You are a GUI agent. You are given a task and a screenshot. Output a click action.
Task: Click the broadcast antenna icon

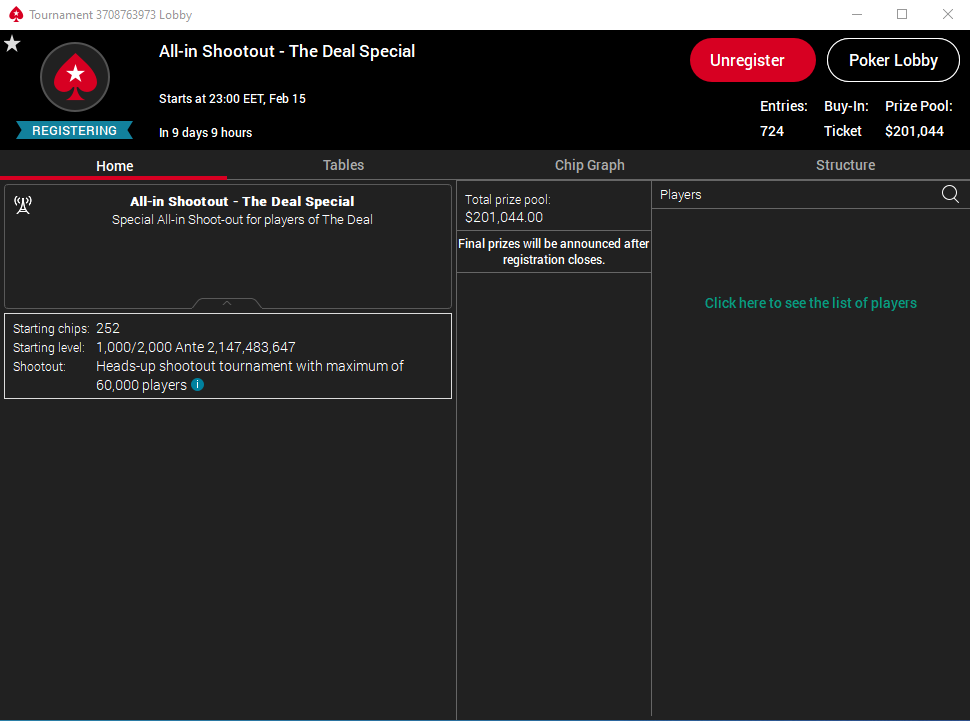click(x=23, y=205)
